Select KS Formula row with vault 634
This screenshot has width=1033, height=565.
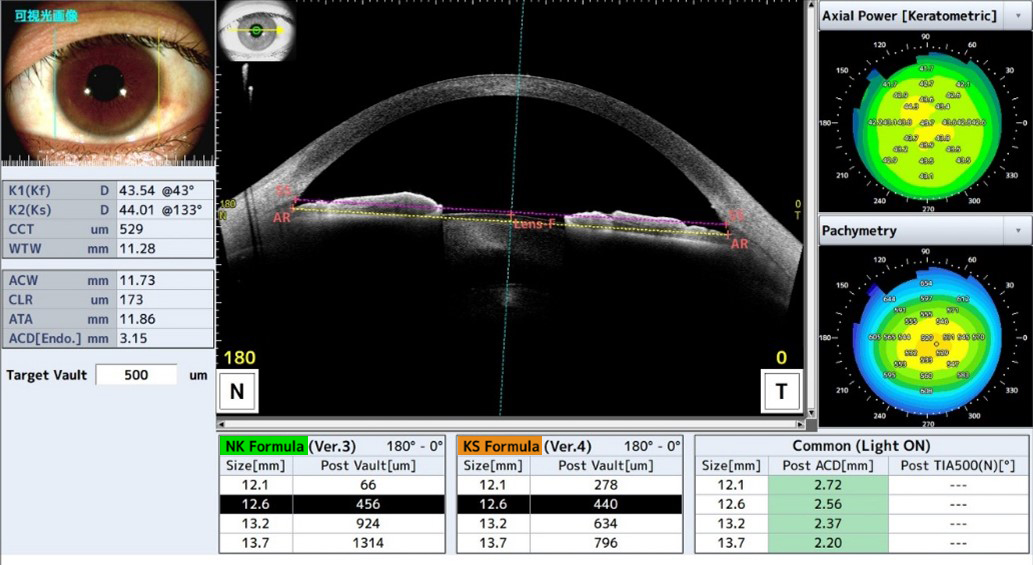(570, 524)
